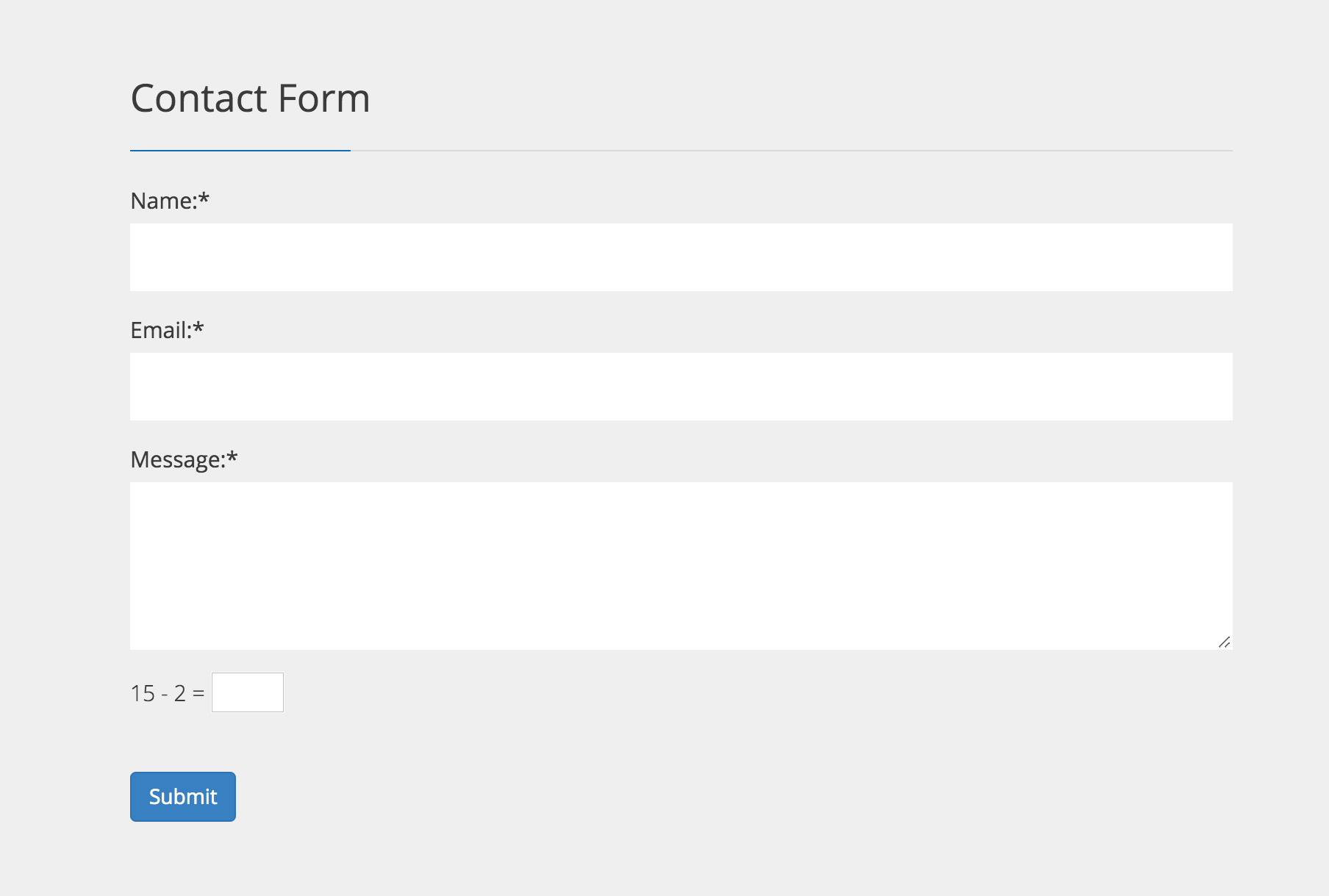Focus the Email input box

pyautogui.click(x=681, y=387)
